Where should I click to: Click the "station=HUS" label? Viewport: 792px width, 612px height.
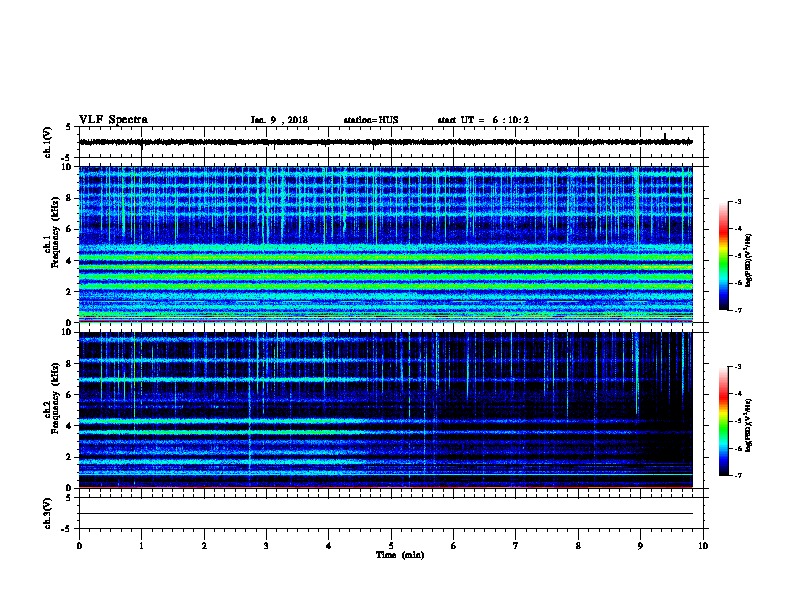[x=371, y=120]
